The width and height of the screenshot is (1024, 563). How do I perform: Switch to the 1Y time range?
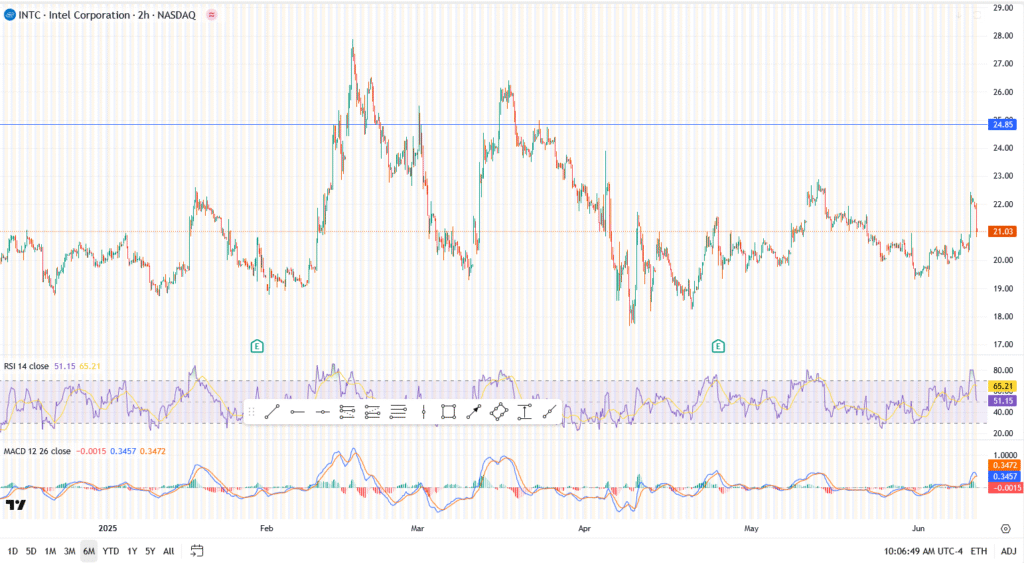130,551
